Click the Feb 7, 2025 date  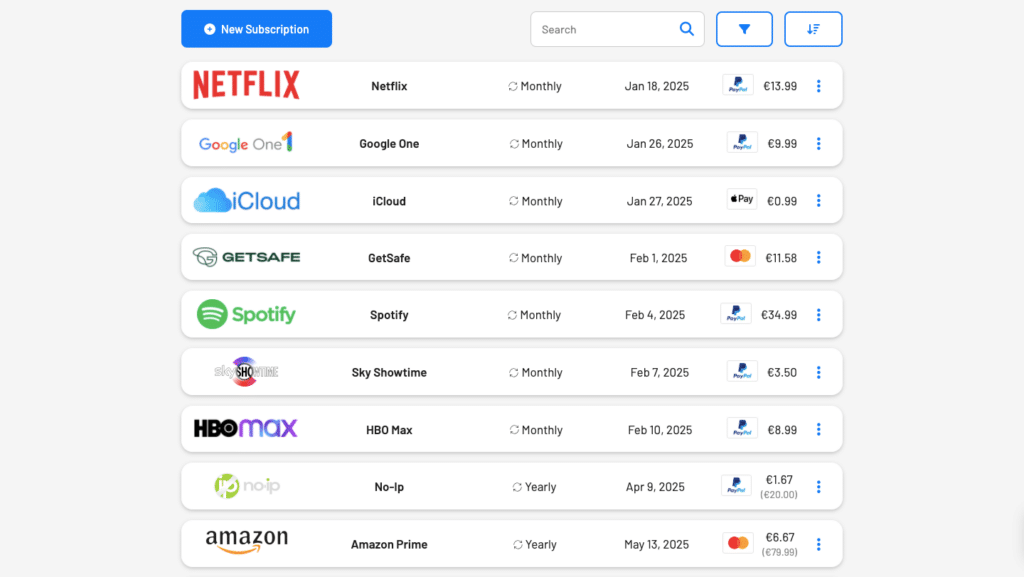[x=660, y=372]
